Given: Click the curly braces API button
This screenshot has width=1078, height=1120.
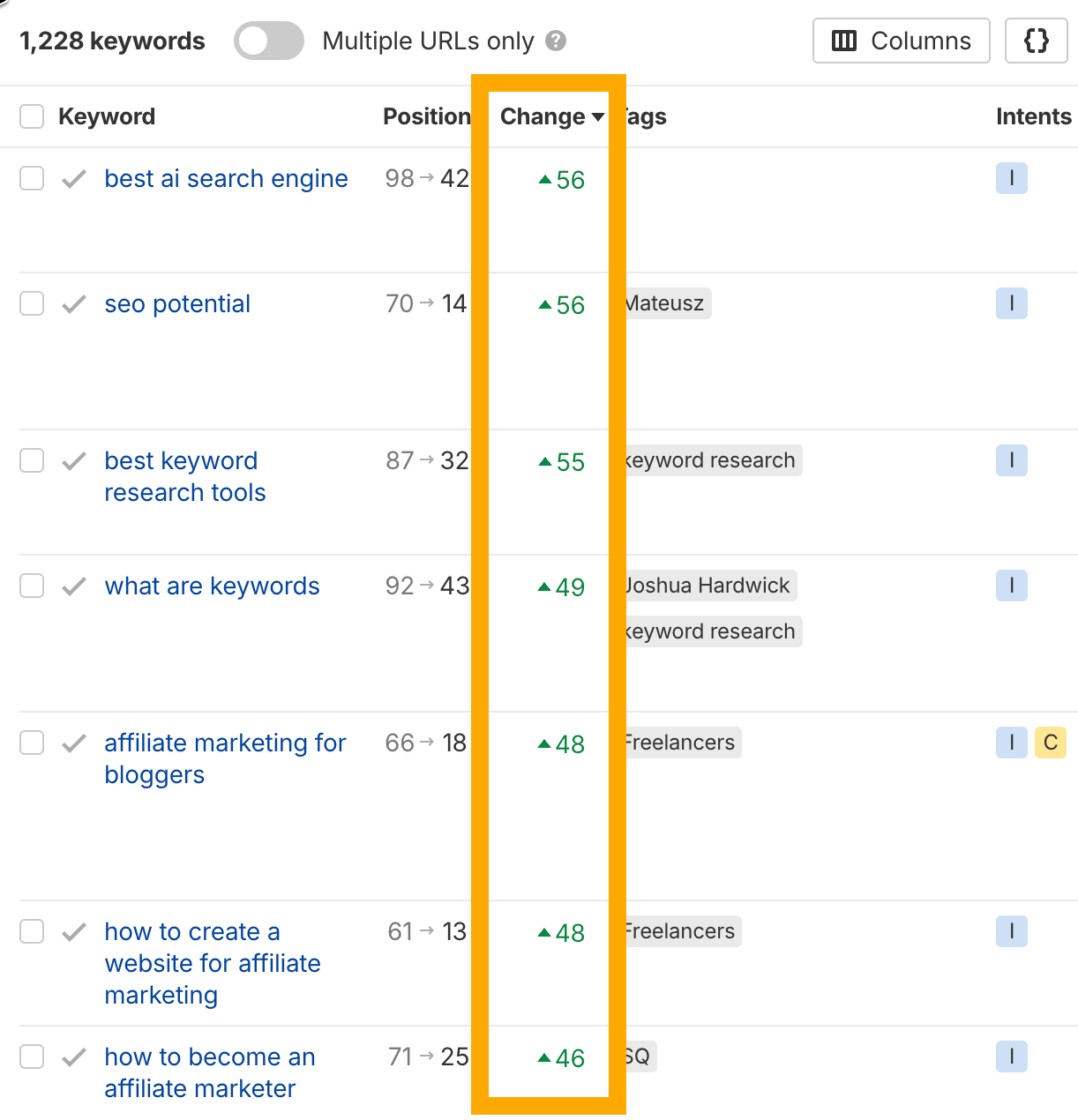Looking at the screenshot, I should click(1036, 41).
